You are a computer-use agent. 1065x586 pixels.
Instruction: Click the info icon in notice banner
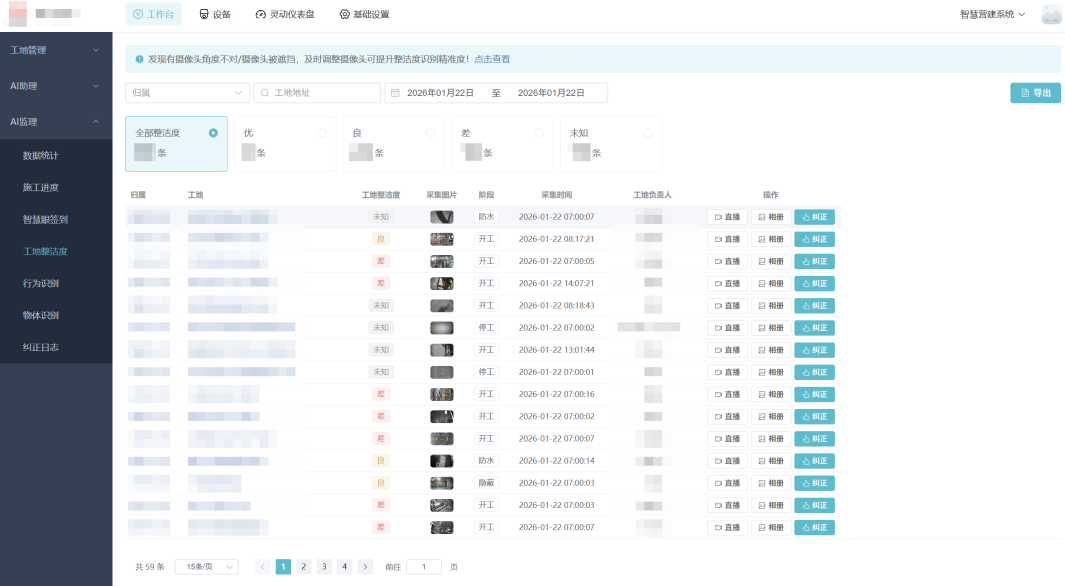pos(139,59)
